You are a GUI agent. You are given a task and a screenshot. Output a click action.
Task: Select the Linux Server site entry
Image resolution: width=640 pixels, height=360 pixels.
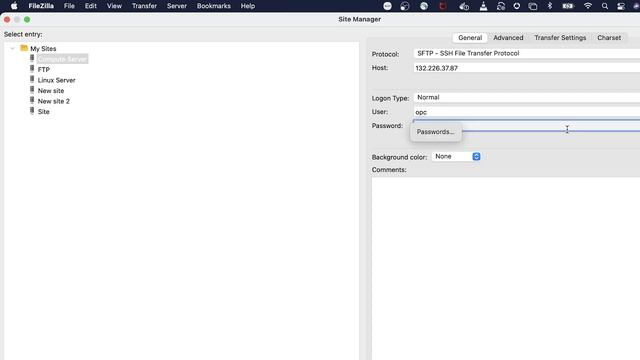[x=57, y=80]
